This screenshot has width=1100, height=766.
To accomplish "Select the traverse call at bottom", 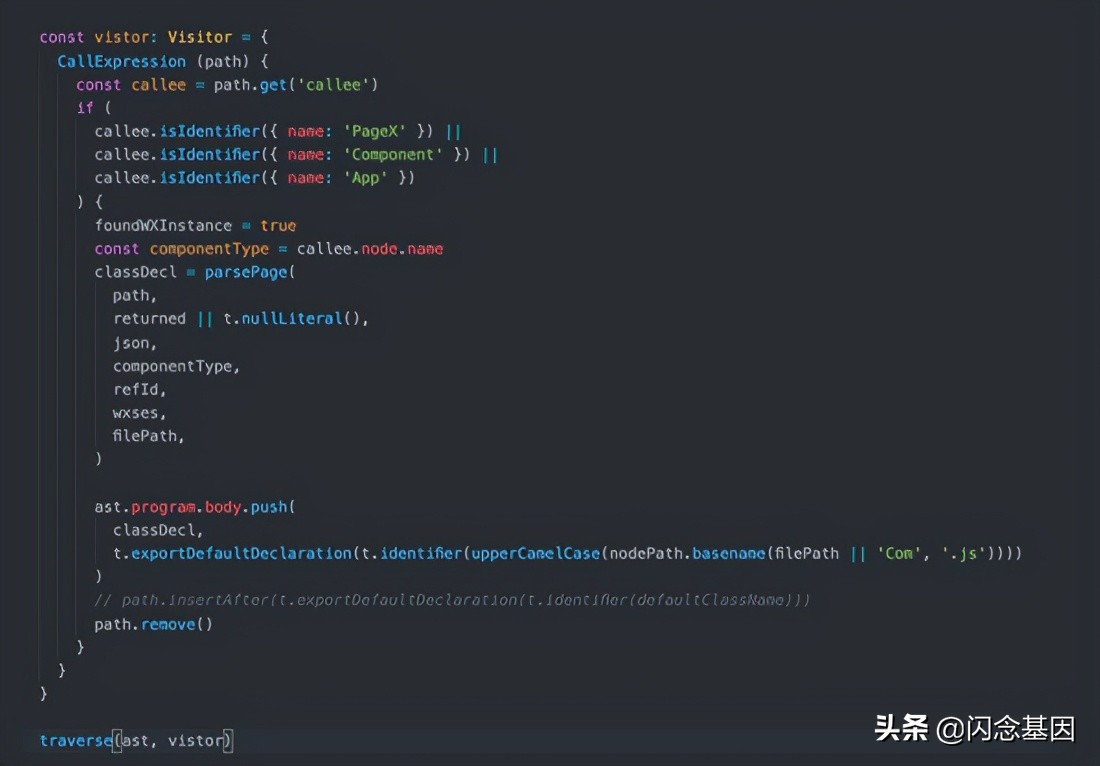I will tap(76, 740).
